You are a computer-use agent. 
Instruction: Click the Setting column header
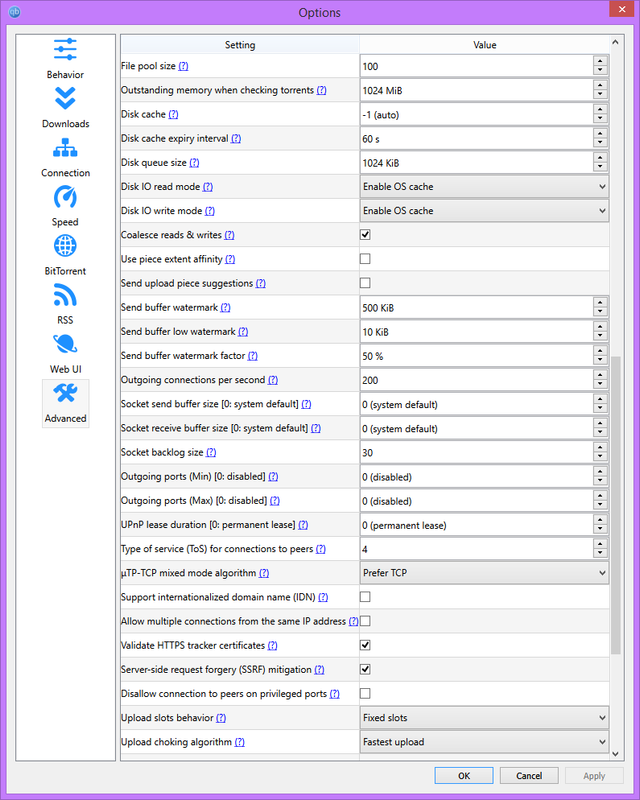click(x=240, y=45)
